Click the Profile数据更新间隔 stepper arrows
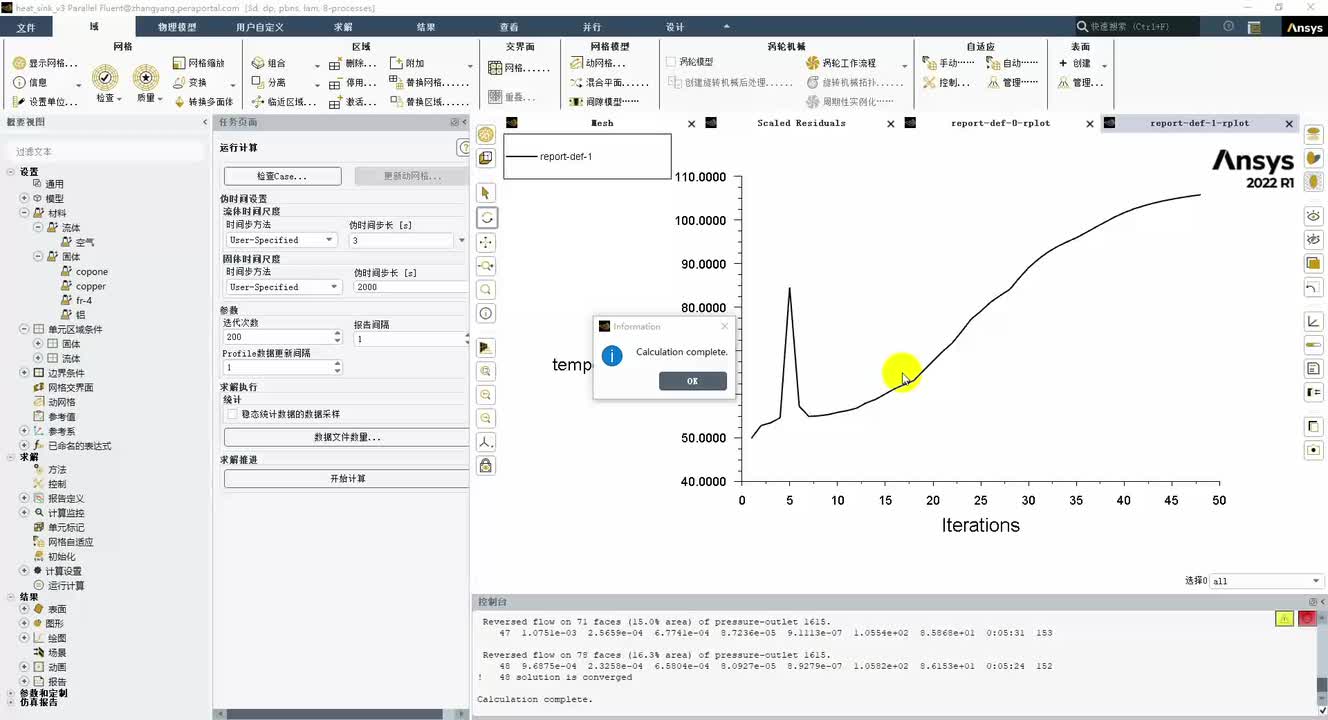 pyautogui.click(x=337, y=368)
